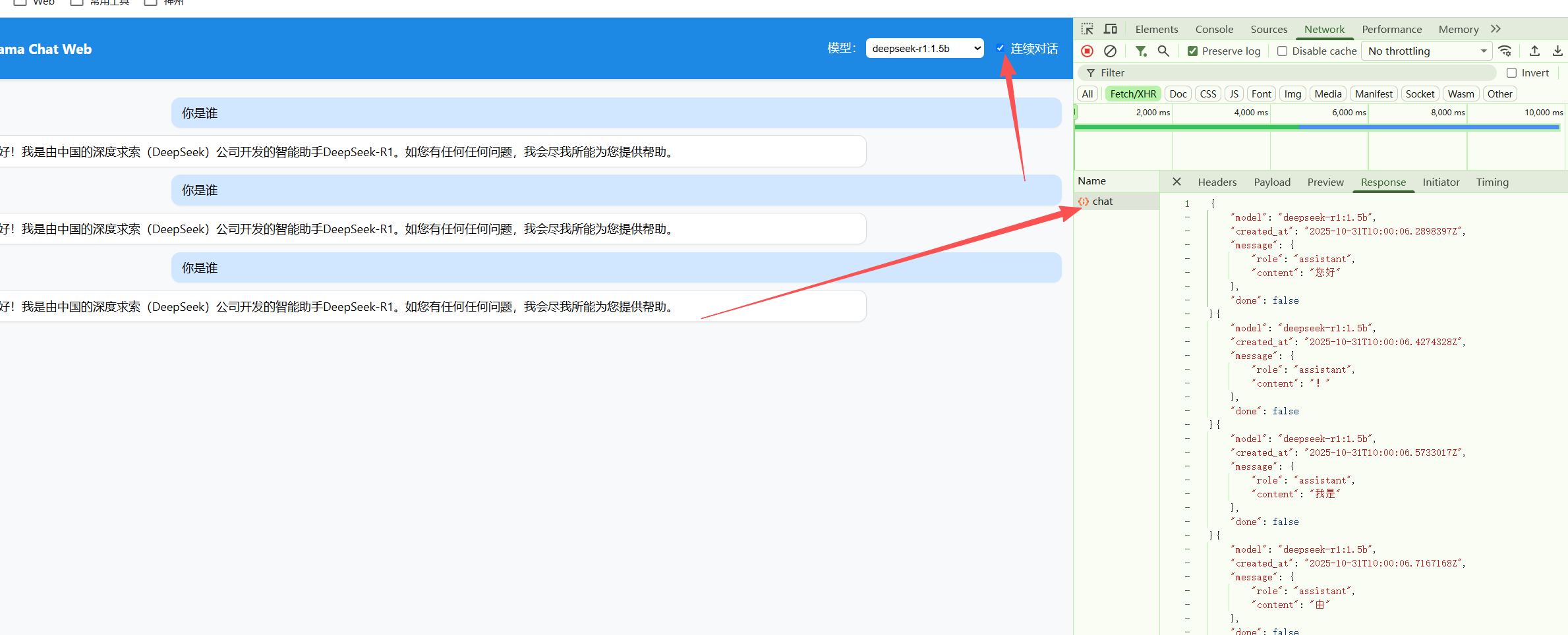
Task: Open the Initiator tab of the request
Action: (1441, 182)
